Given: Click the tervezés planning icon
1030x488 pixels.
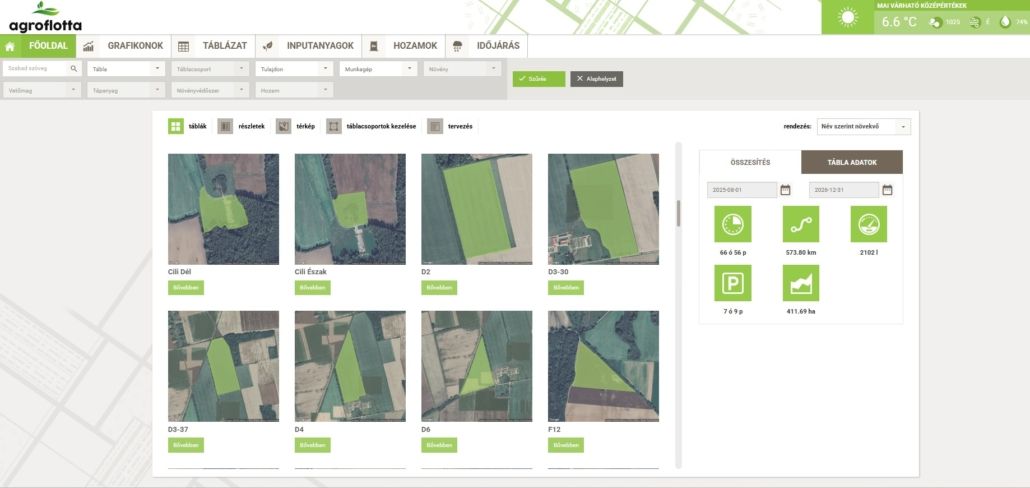Looking at the screenshot, I should (434, 127).
